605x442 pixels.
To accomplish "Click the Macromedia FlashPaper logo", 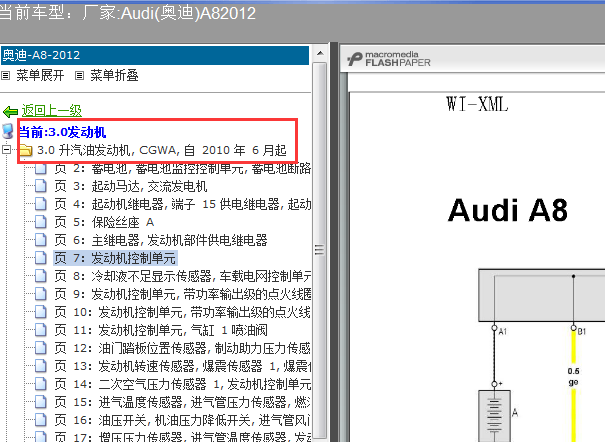I will point(389,59).
